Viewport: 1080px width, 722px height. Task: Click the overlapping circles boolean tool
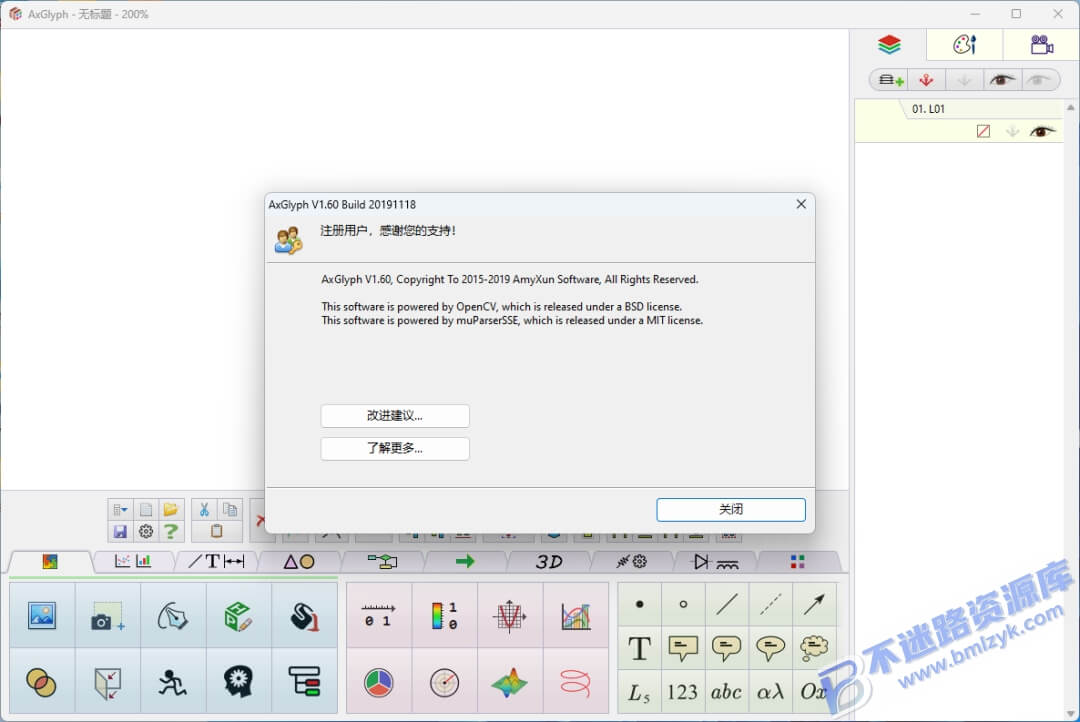point(42,681)
